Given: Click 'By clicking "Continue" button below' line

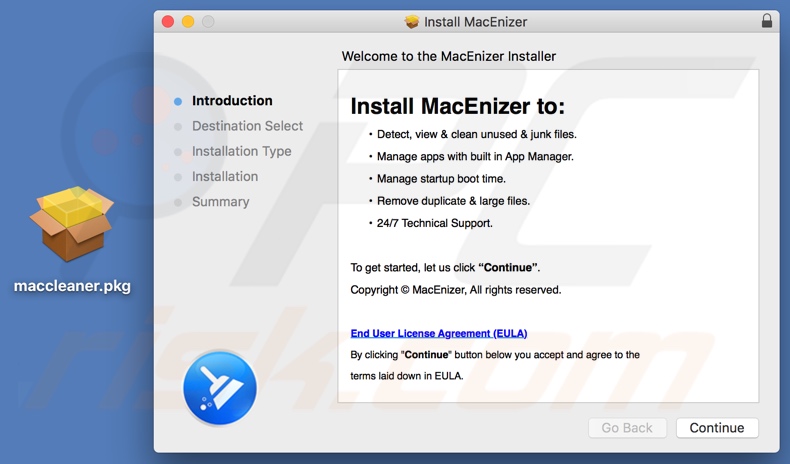Looking at the screenshot, I should [495, 355].
